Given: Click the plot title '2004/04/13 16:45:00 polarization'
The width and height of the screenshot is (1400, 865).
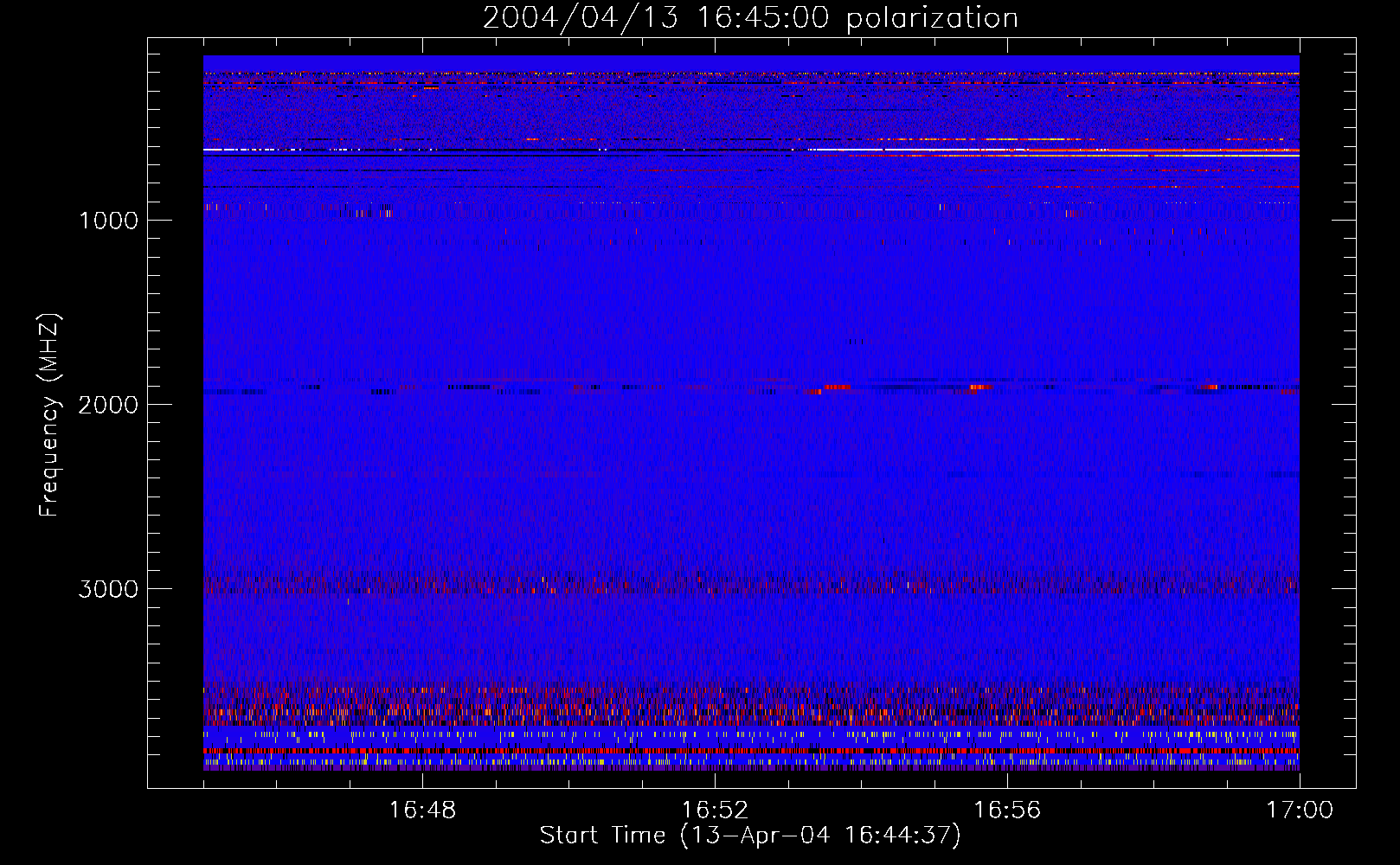Looking at the screenshot, I should point(750,18).
